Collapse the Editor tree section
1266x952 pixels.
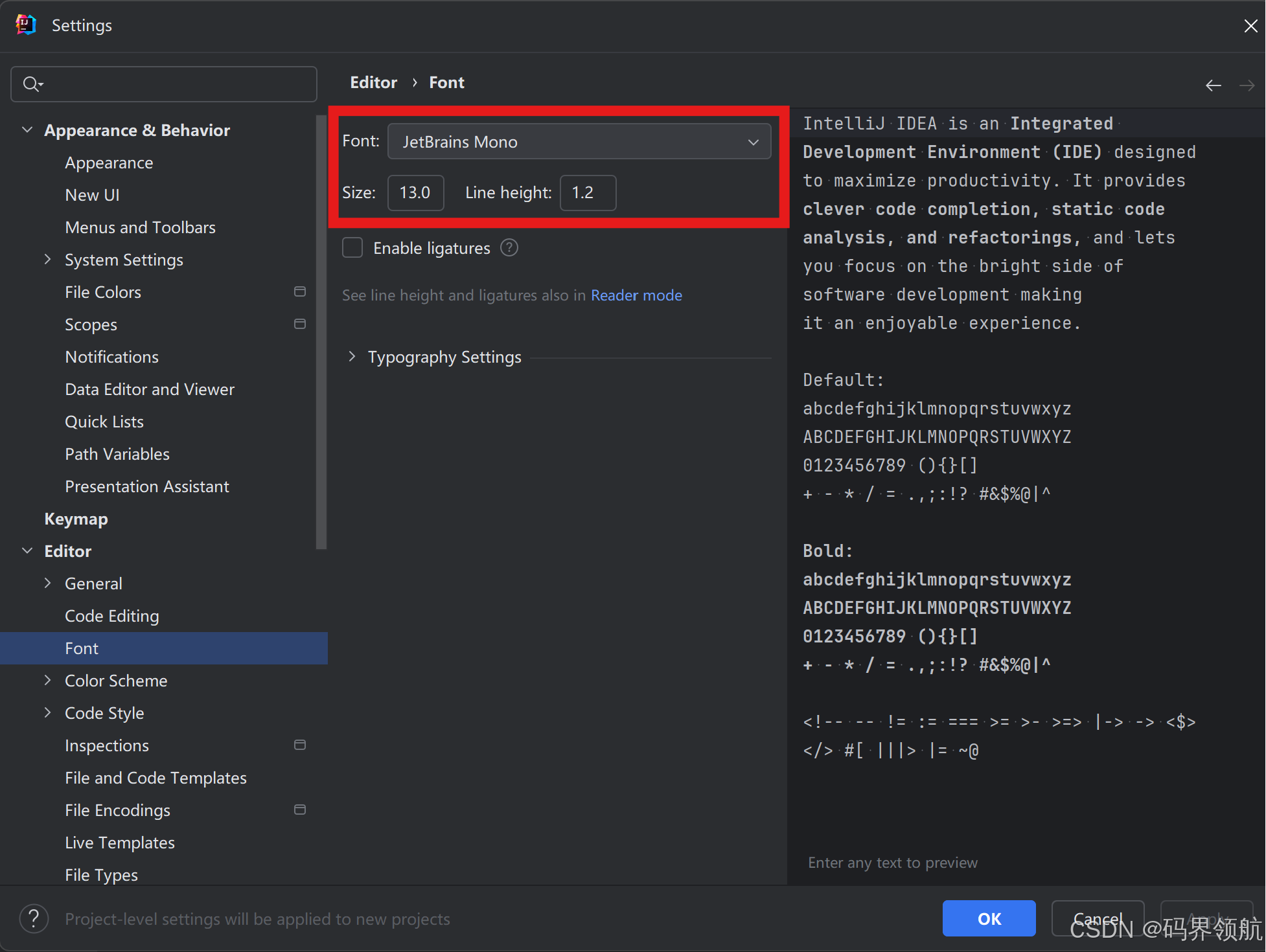(x=27, y=550)
